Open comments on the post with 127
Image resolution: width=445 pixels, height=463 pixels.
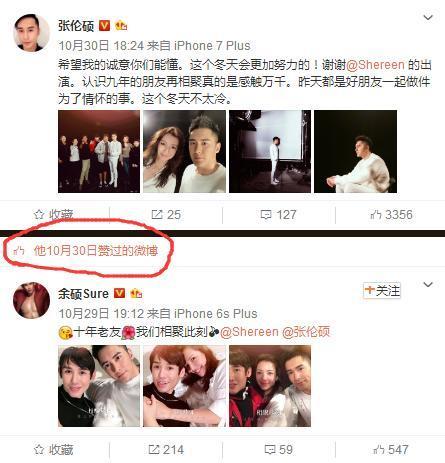pos(278,215)
